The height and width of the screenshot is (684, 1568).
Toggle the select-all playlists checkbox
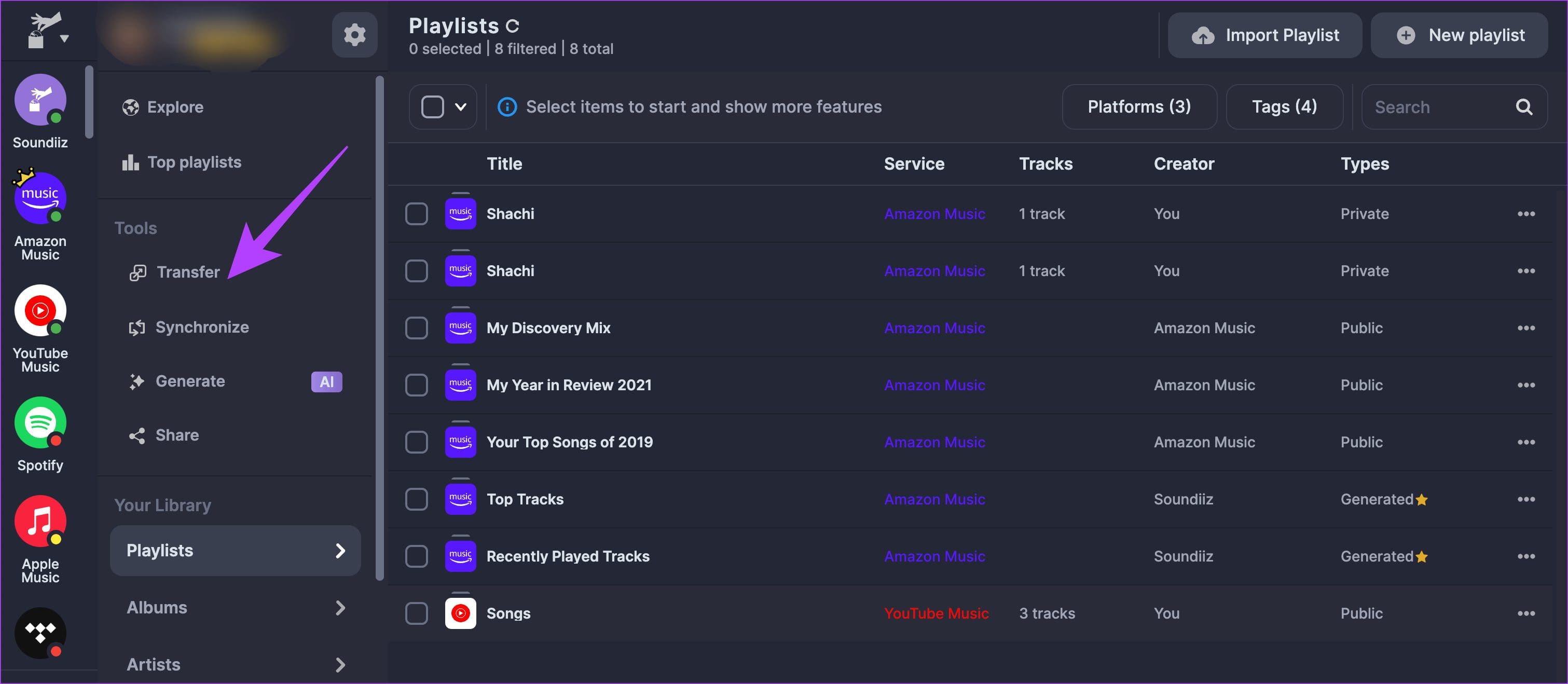(x=432, y=107)
